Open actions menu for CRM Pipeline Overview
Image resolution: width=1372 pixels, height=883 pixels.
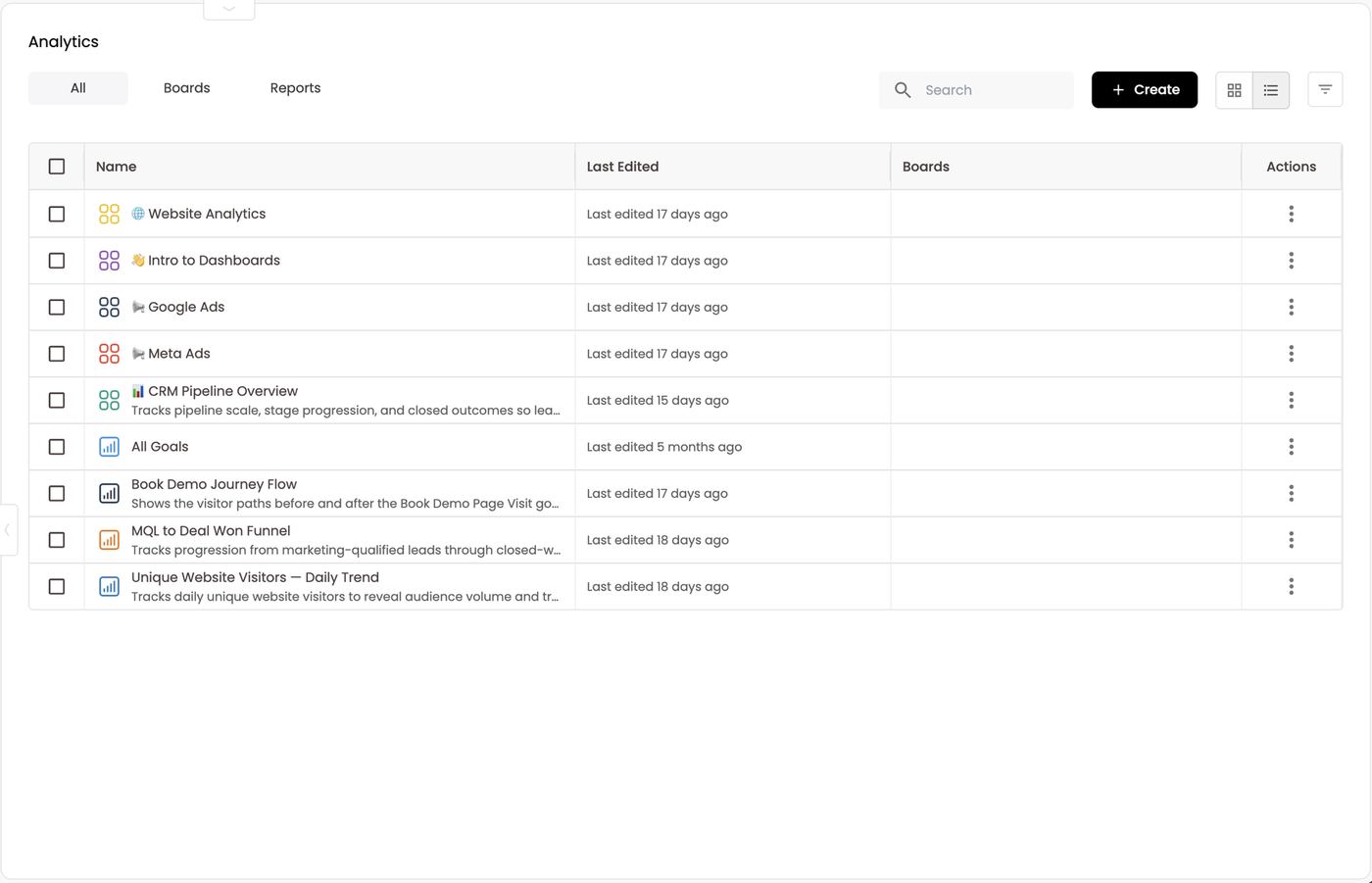pyautogui.click(x=1291, y=400)
